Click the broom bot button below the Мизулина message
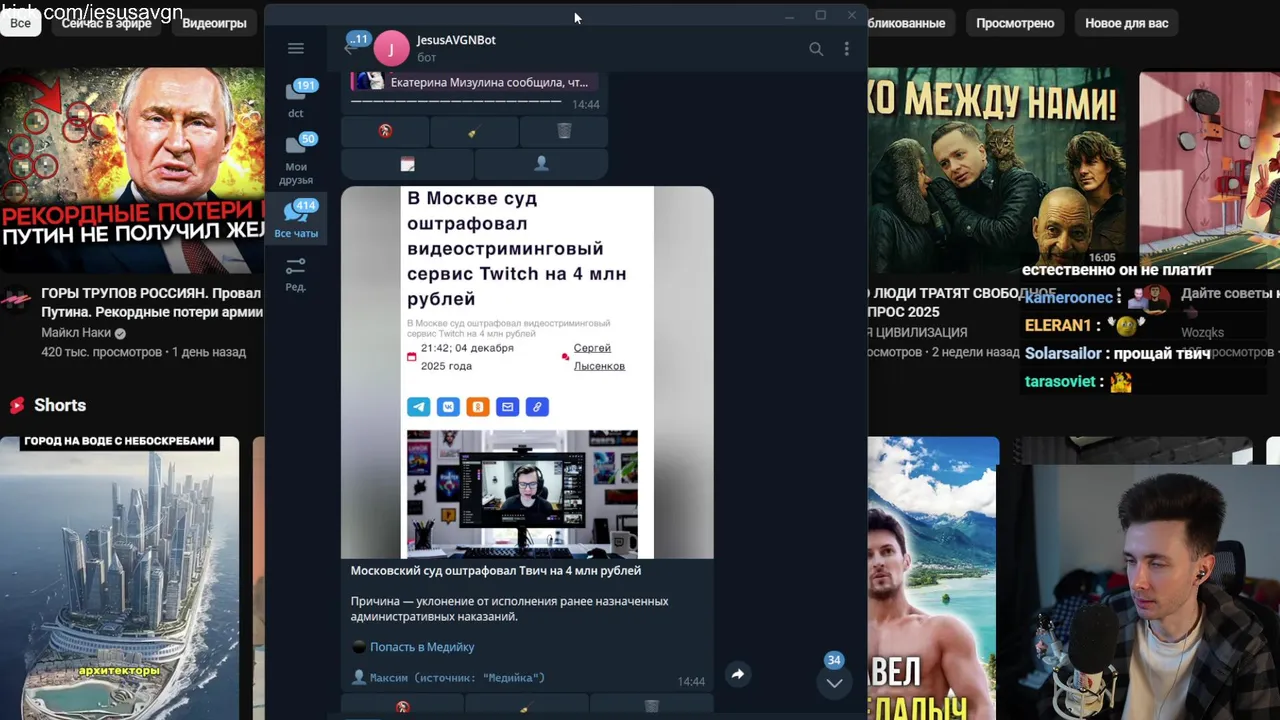 tap(474, 131)
